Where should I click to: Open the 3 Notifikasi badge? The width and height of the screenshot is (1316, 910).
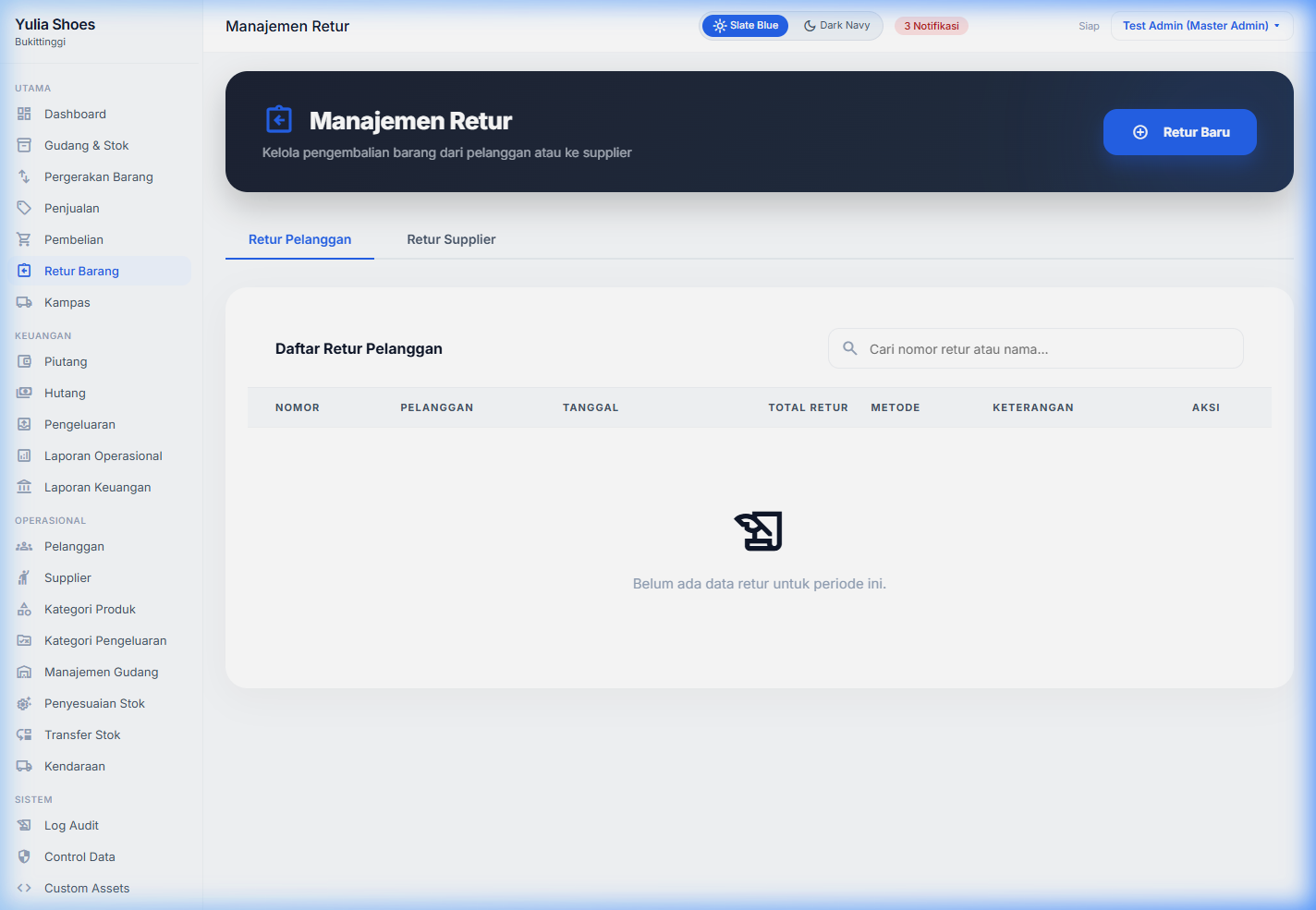click(932, 26)
